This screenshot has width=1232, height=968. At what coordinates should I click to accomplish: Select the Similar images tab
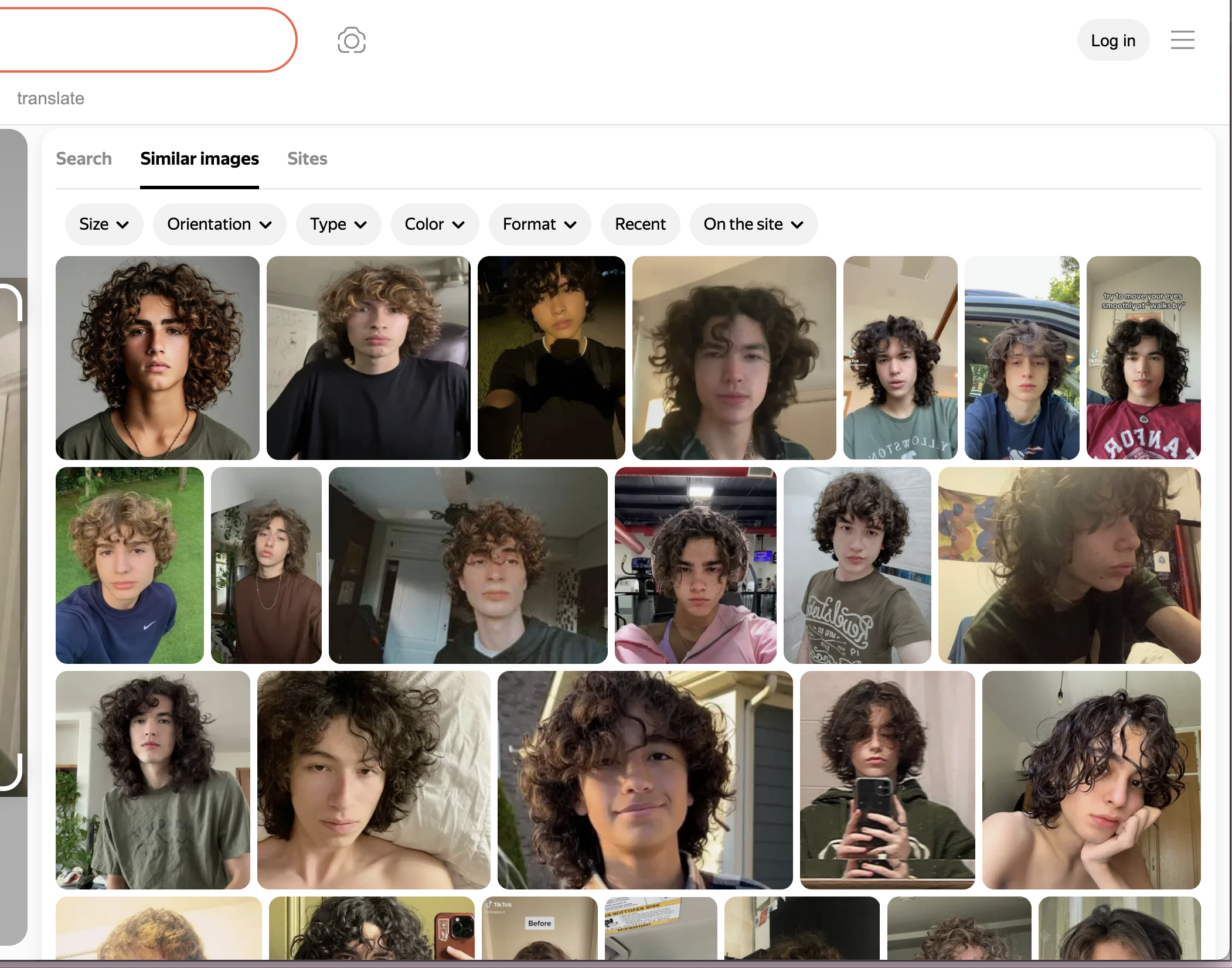coord(199,159)
